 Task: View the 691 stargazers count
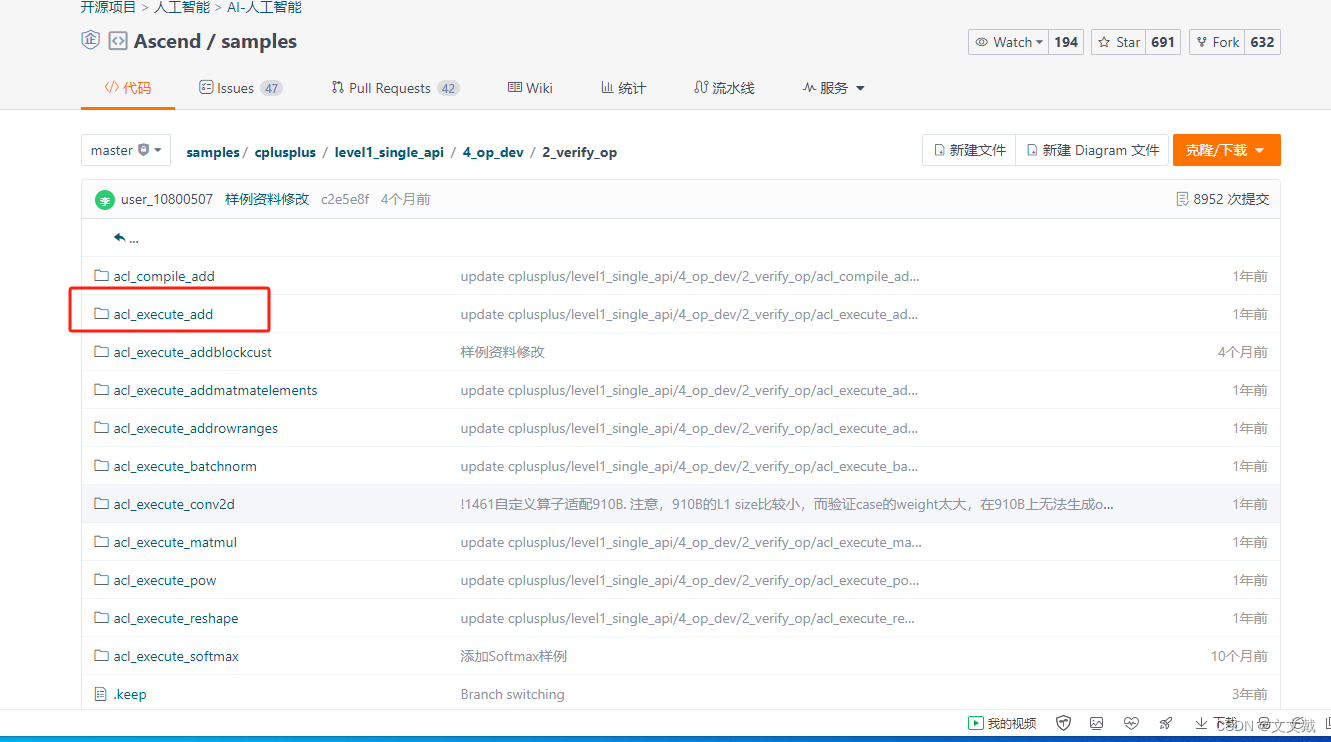[x=1163, y=42]
